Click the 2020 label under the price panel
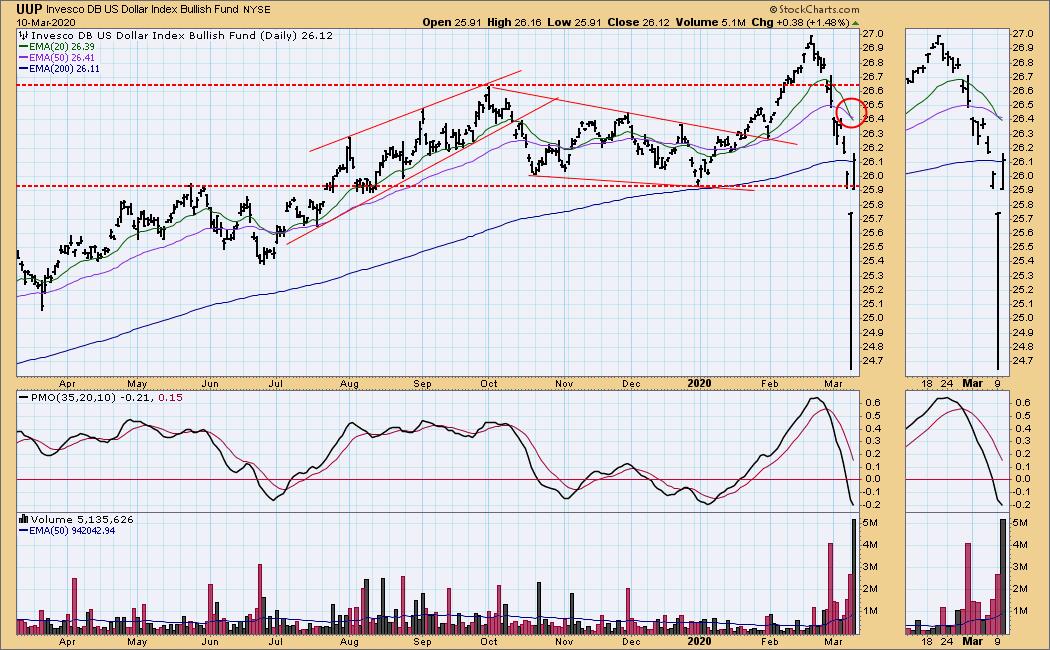This screenshot has width=1050, height=650. pos(699,384)
